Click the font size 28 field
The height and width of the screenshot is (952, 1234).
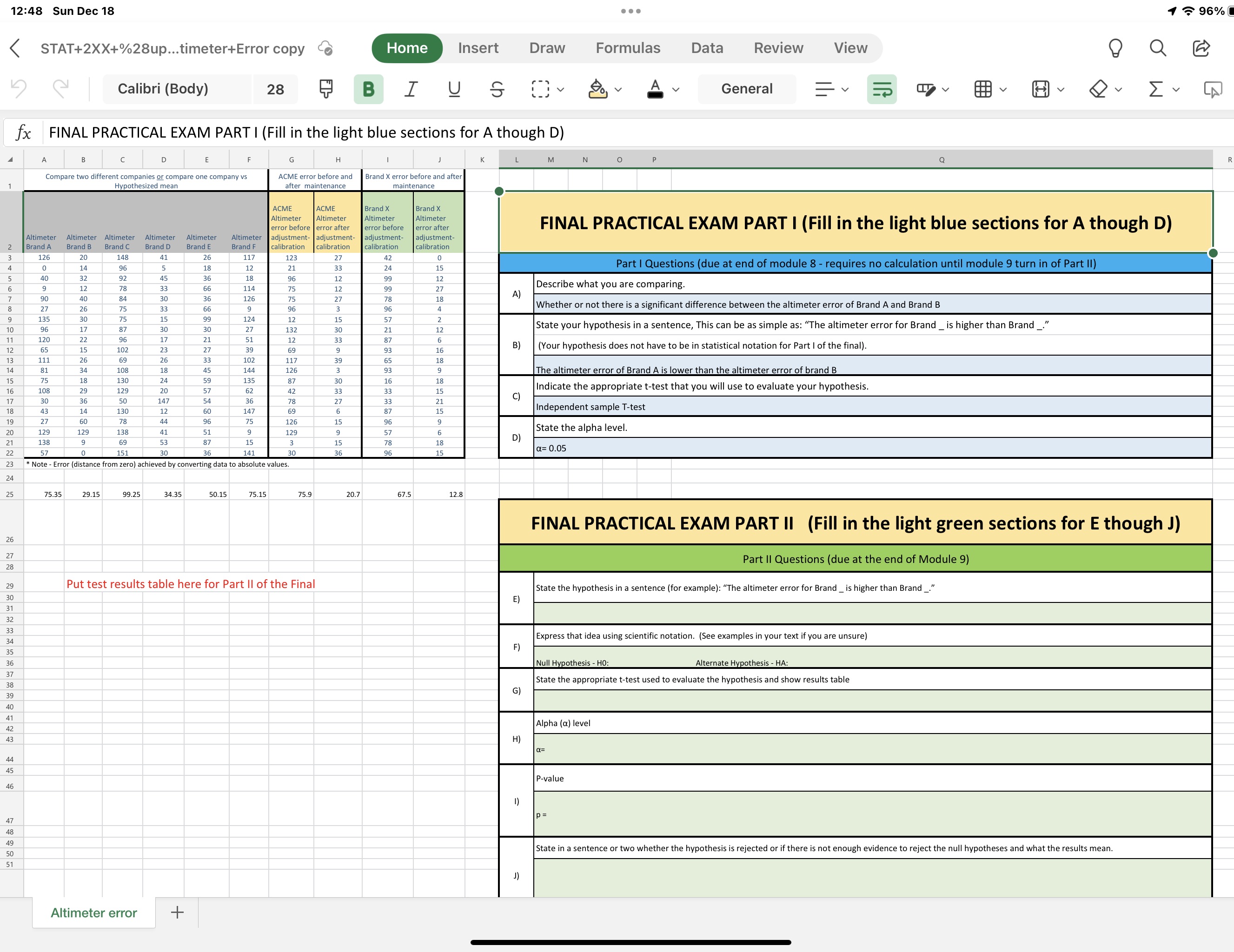pyautogui.click(x=275, y=89)
